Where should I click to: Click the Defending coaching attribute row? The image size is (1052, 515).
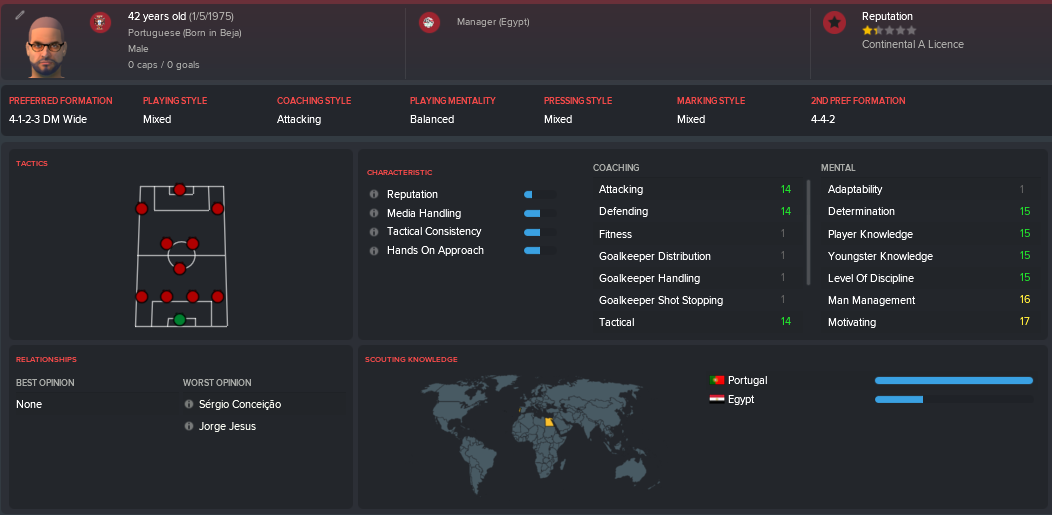tap(698, 212)
